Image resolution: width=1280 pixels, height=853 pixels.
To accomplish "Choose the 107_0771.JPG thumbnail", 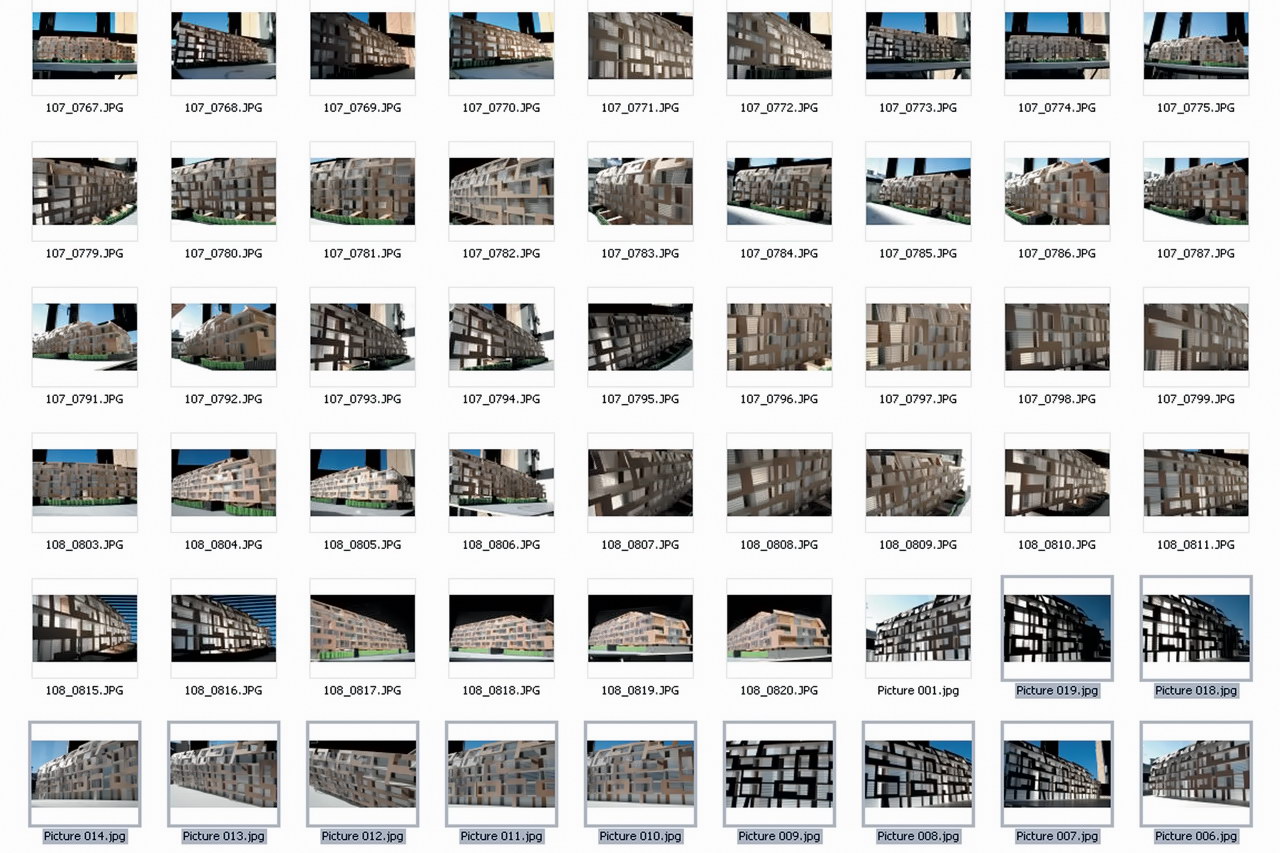I will click(x=640, y=46).
